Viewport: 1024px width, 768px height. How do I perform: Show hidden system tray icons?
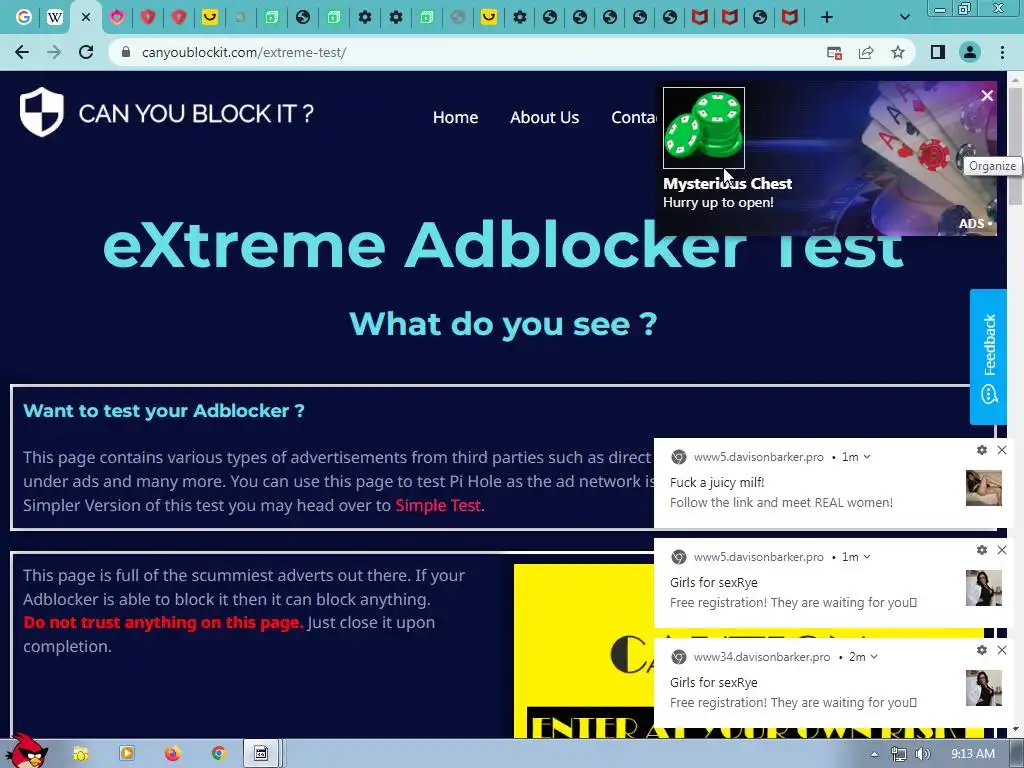pos(874,754)
